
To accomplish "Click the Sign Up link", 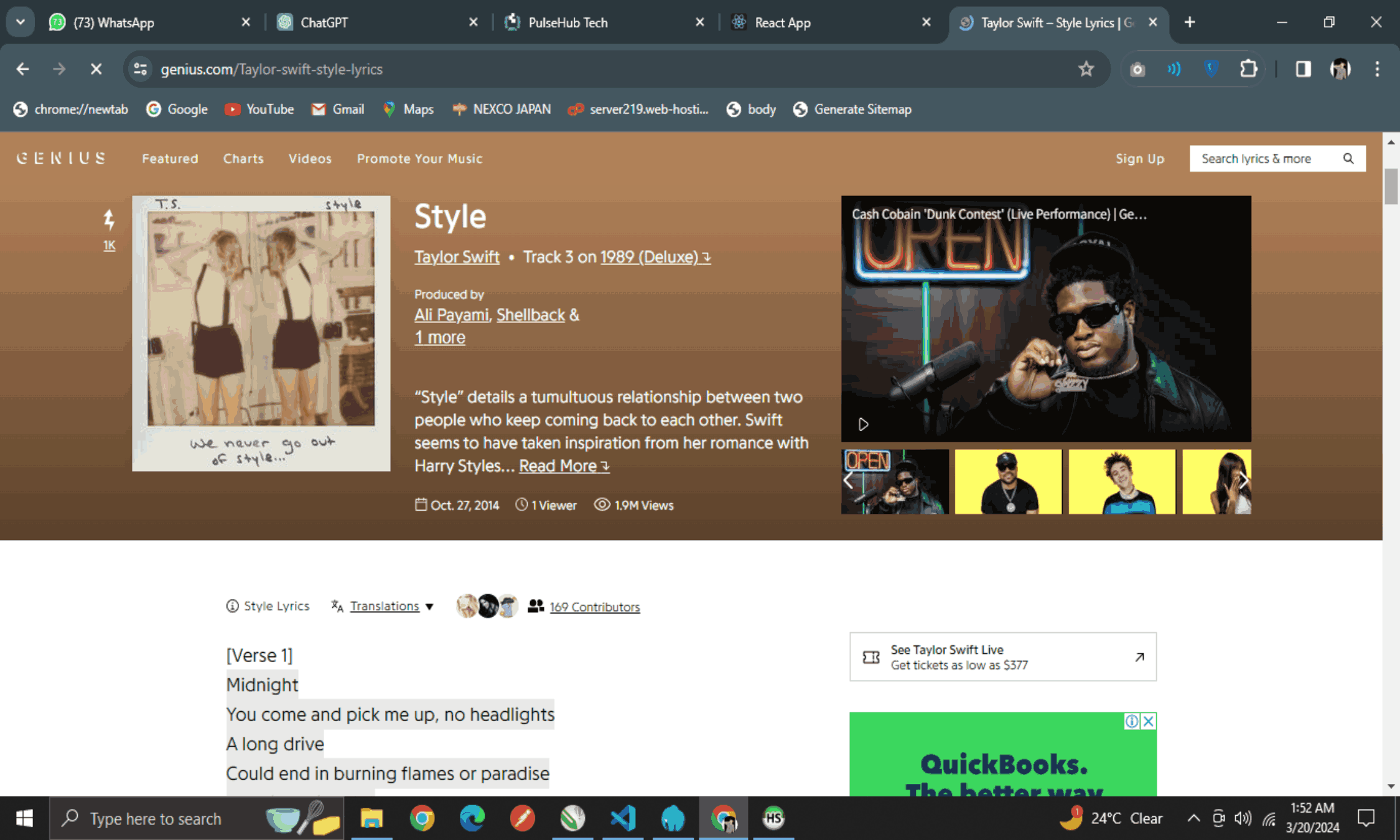I will 1139,159.
